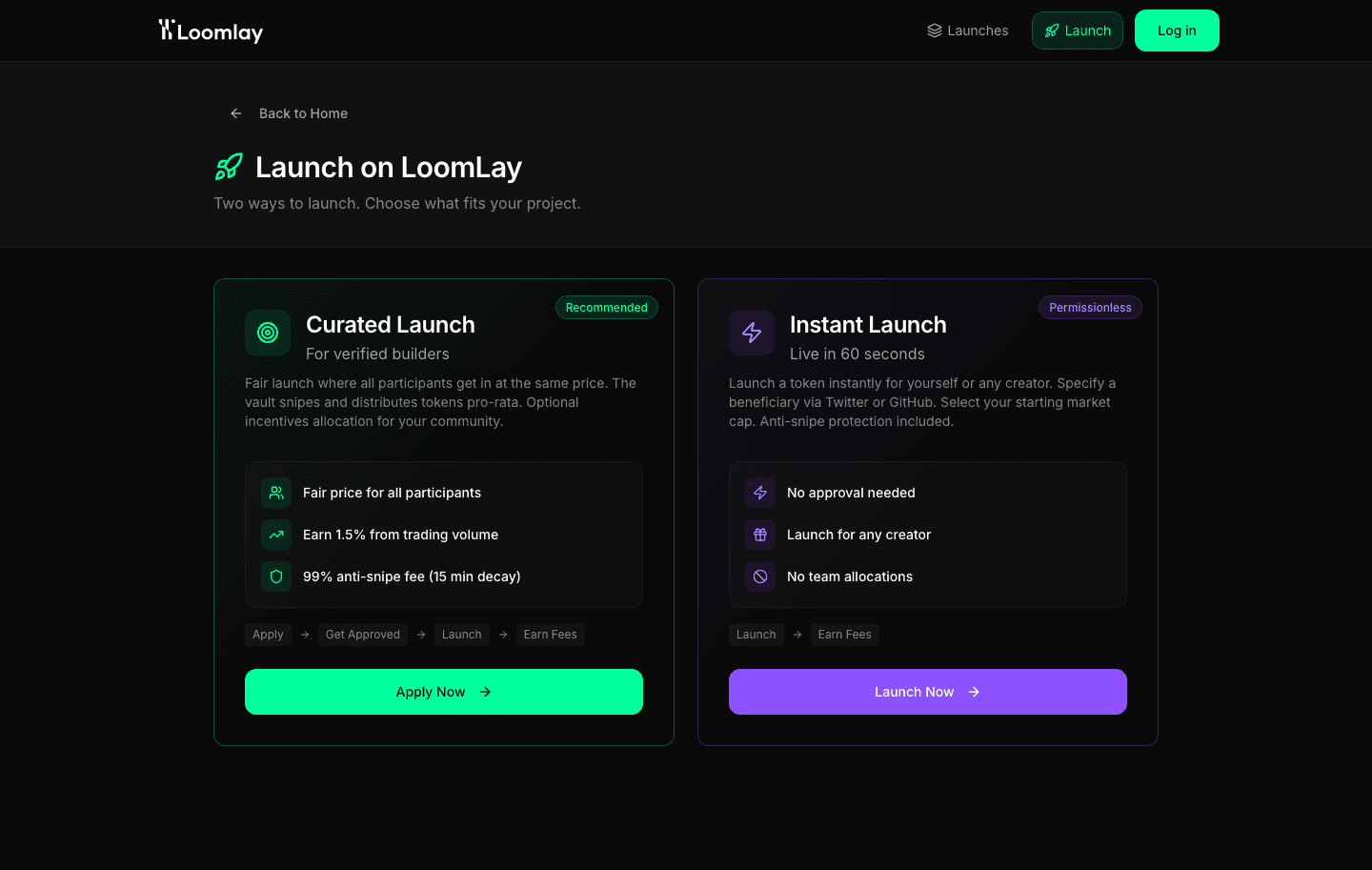Click 'Earn 1.5% from trading volume' text

tap(400, 535)
